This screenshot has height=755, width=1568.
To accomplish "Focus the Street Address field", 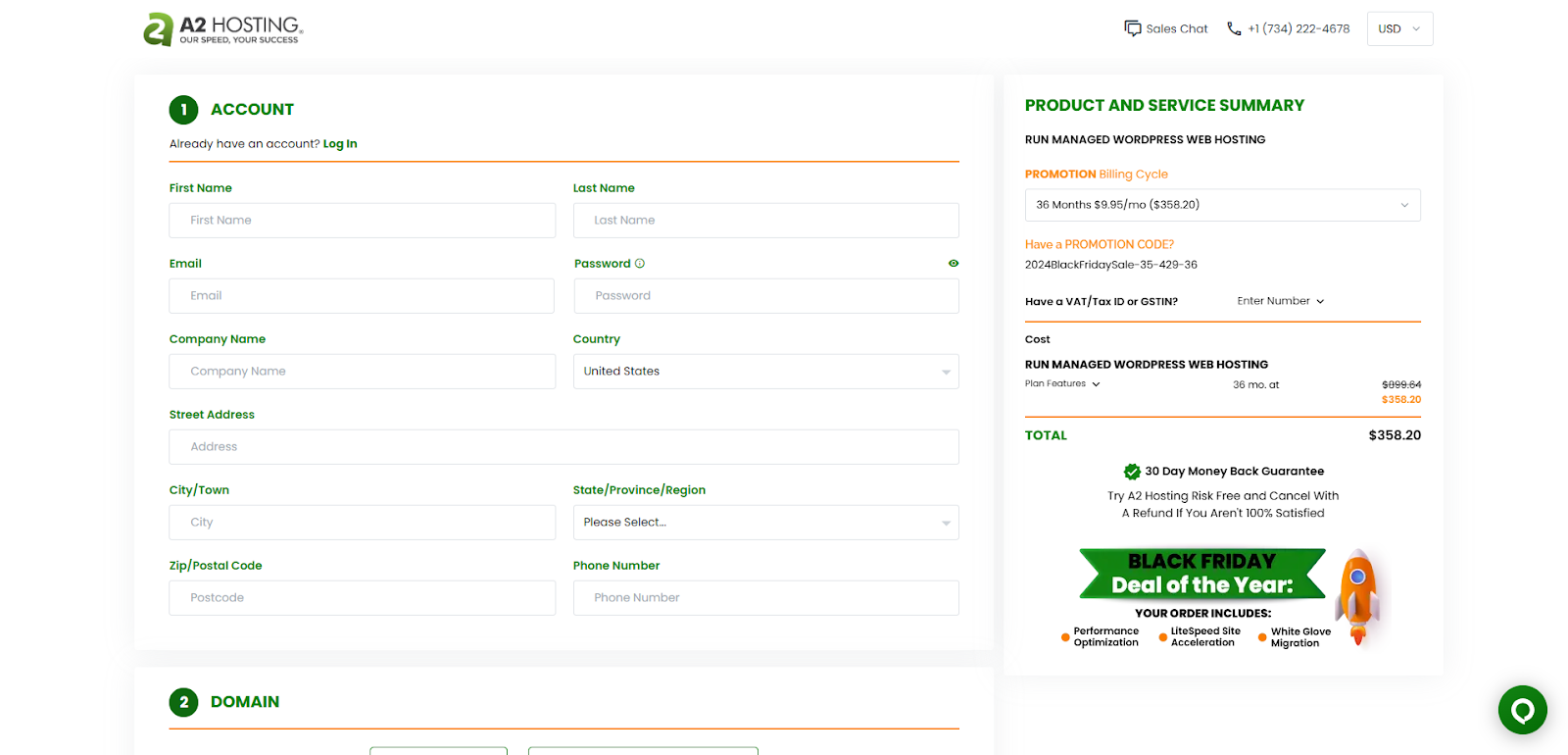I will [563, 447].
